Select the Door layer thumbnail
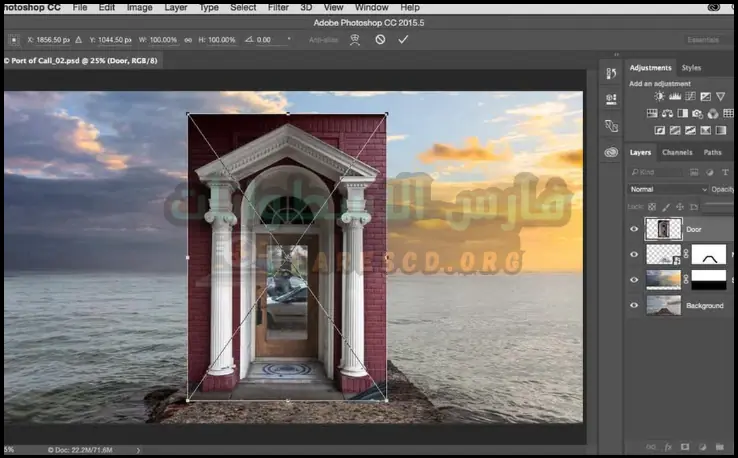 pos(664,229)
